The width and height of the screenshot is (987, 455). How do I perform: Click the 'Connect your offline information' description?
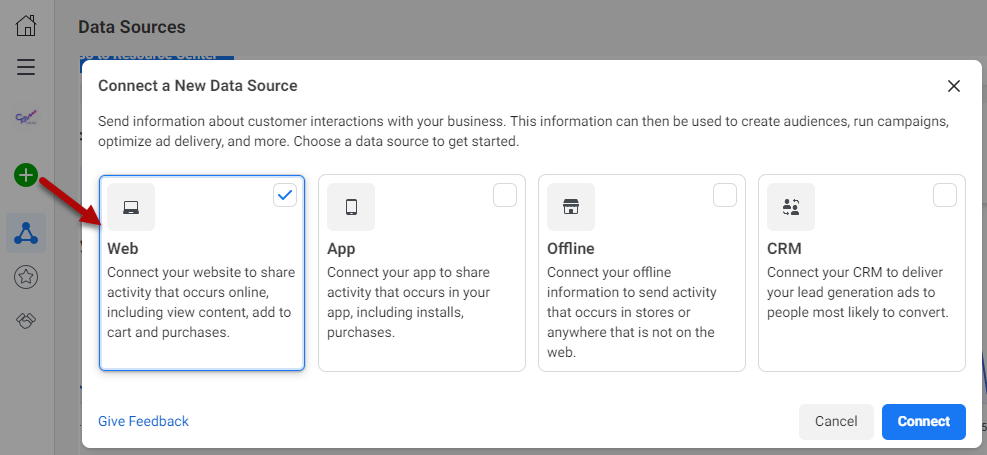coord(632,313)
